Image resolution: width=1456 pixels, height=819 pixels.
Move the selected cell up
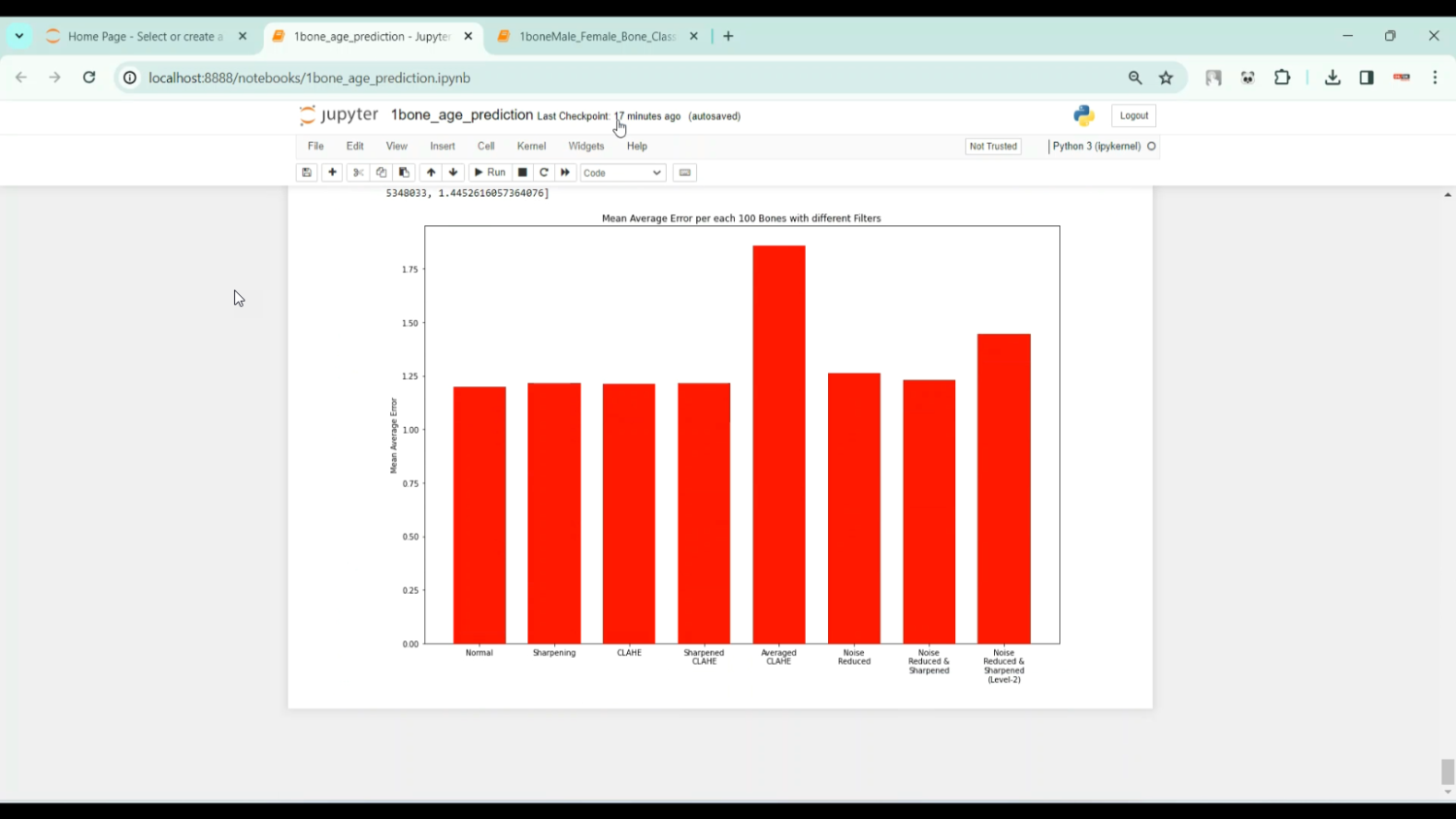tap(431, 173)
